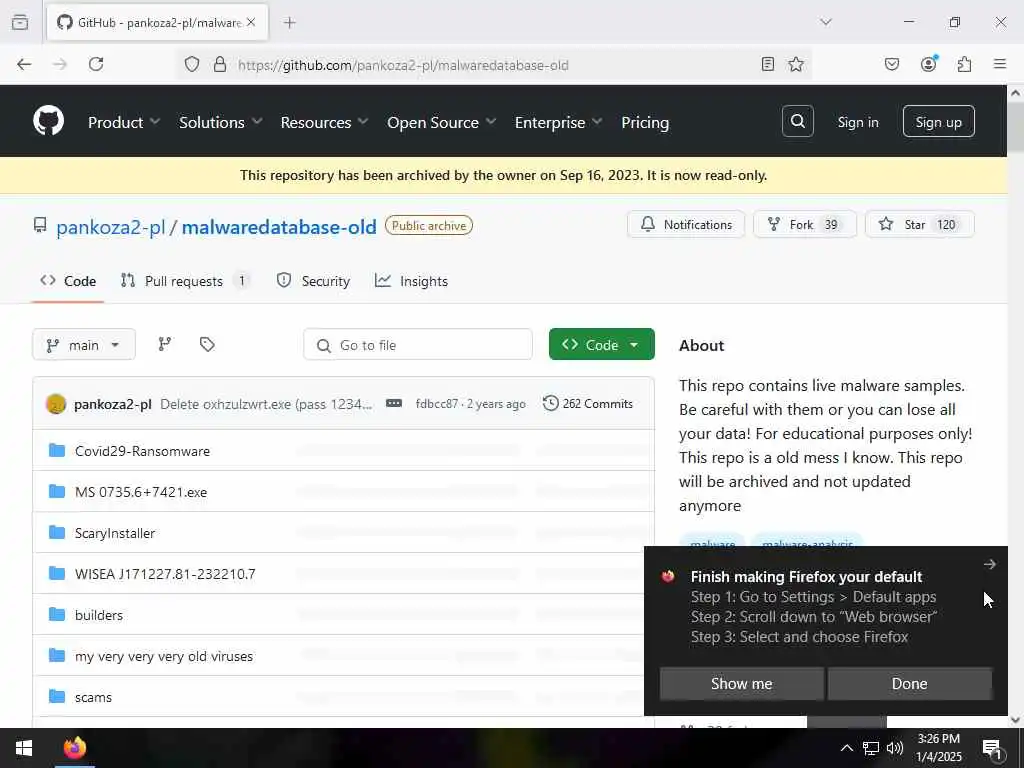The width and height of the screenshot is (1024, 768).
Task: Open the WISEA J171227.81-232210.7 folder
Action: [x=165, y=574]
